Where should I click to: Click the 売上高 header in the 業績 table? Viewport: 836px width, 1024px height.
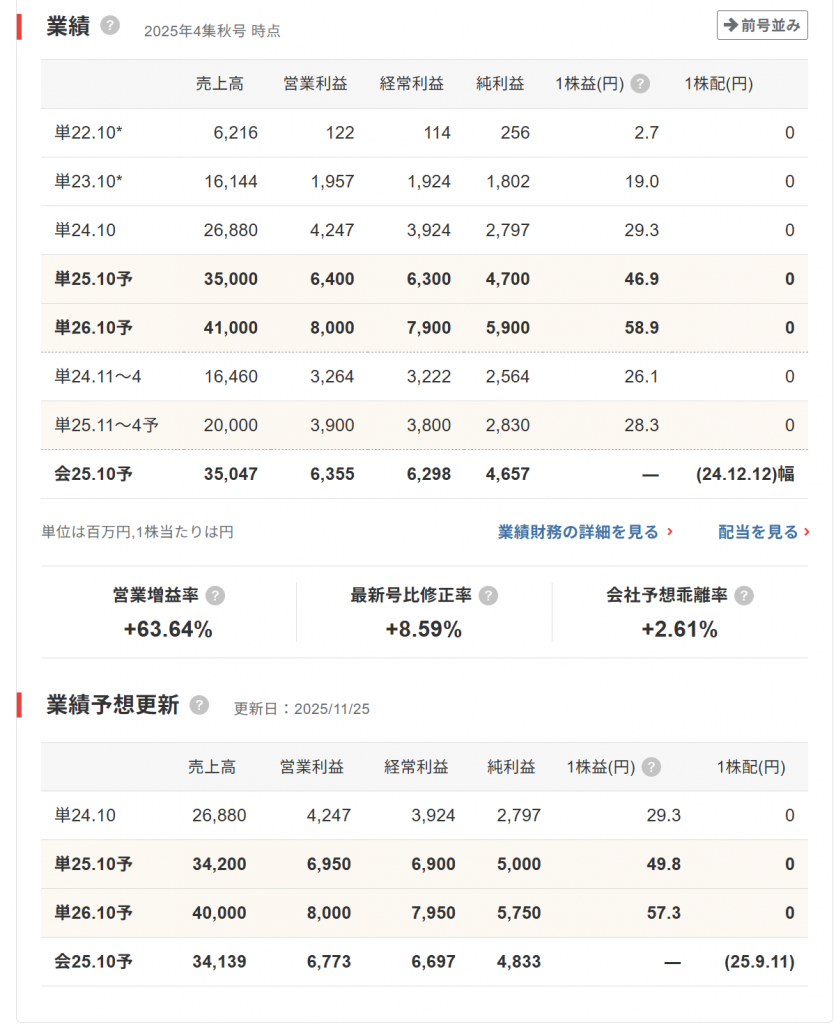point(219,84)
